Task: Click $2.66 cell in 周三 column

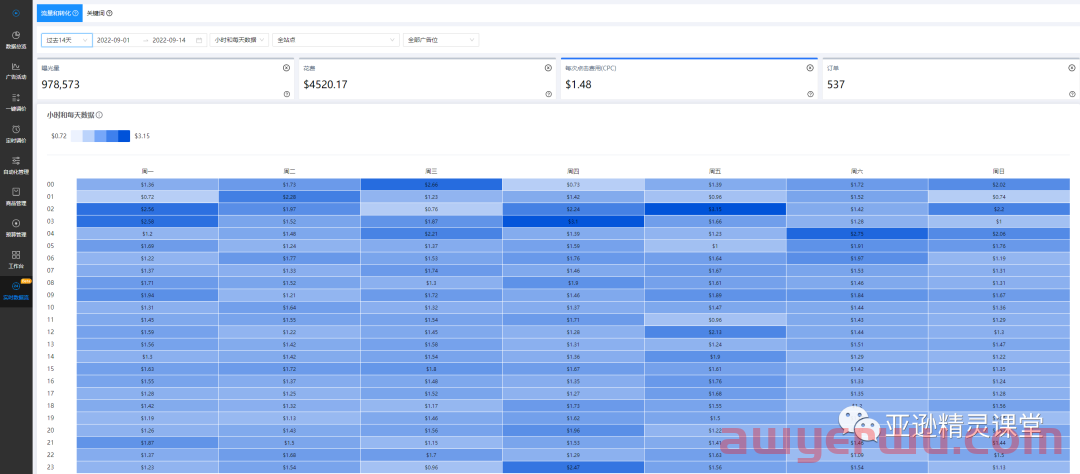Action: click(431, 185)
